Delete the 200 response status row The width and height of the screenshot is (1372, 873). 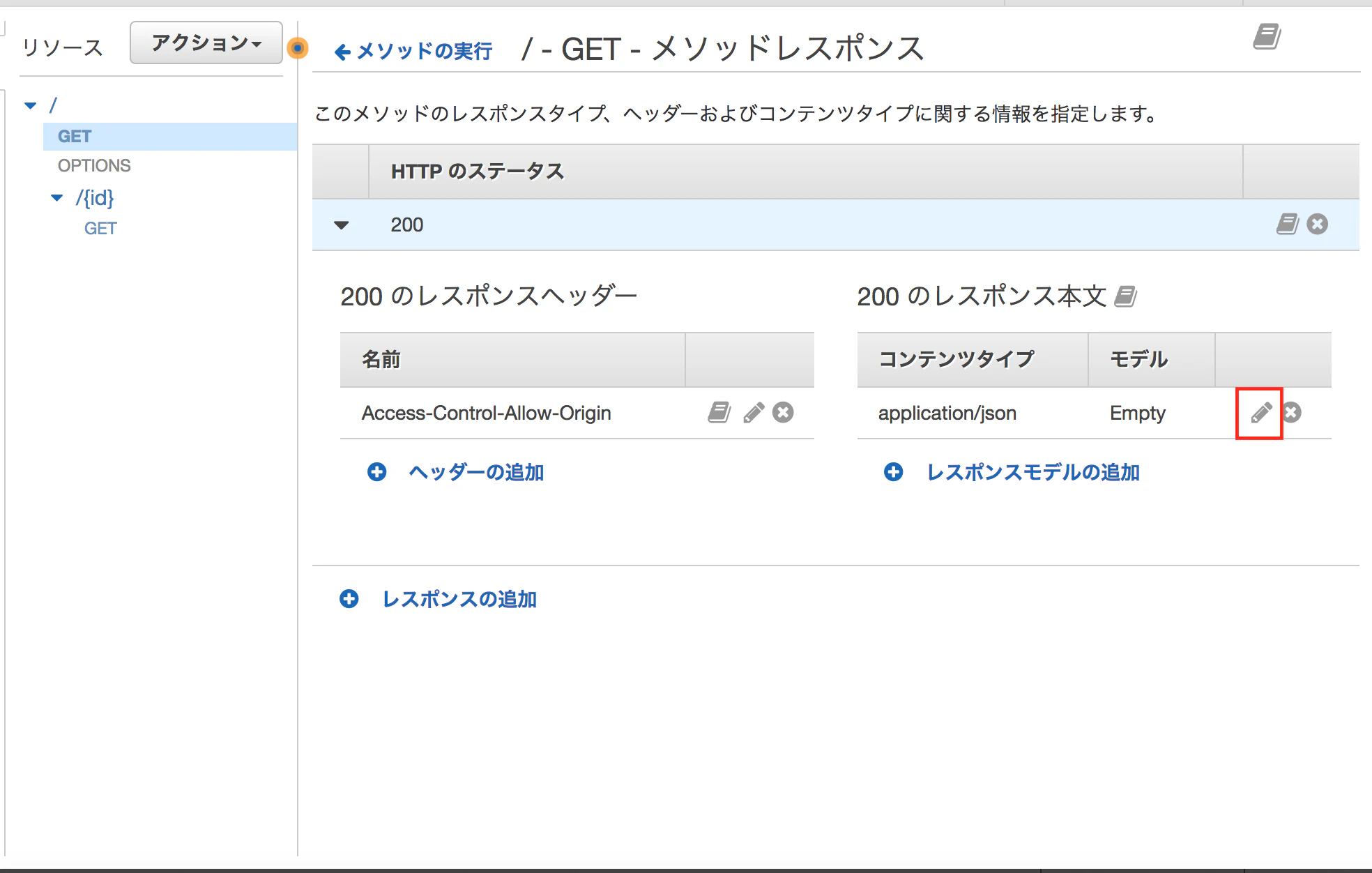tap(1317, 224)
